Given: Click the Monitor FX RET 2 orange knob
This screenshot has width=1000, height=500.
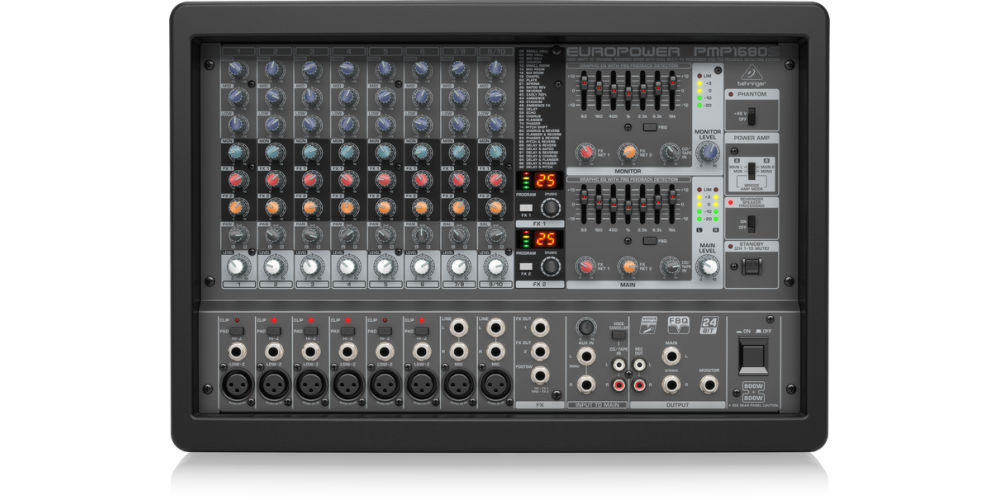Looking at the screenshot, I should tap(628, 152).
